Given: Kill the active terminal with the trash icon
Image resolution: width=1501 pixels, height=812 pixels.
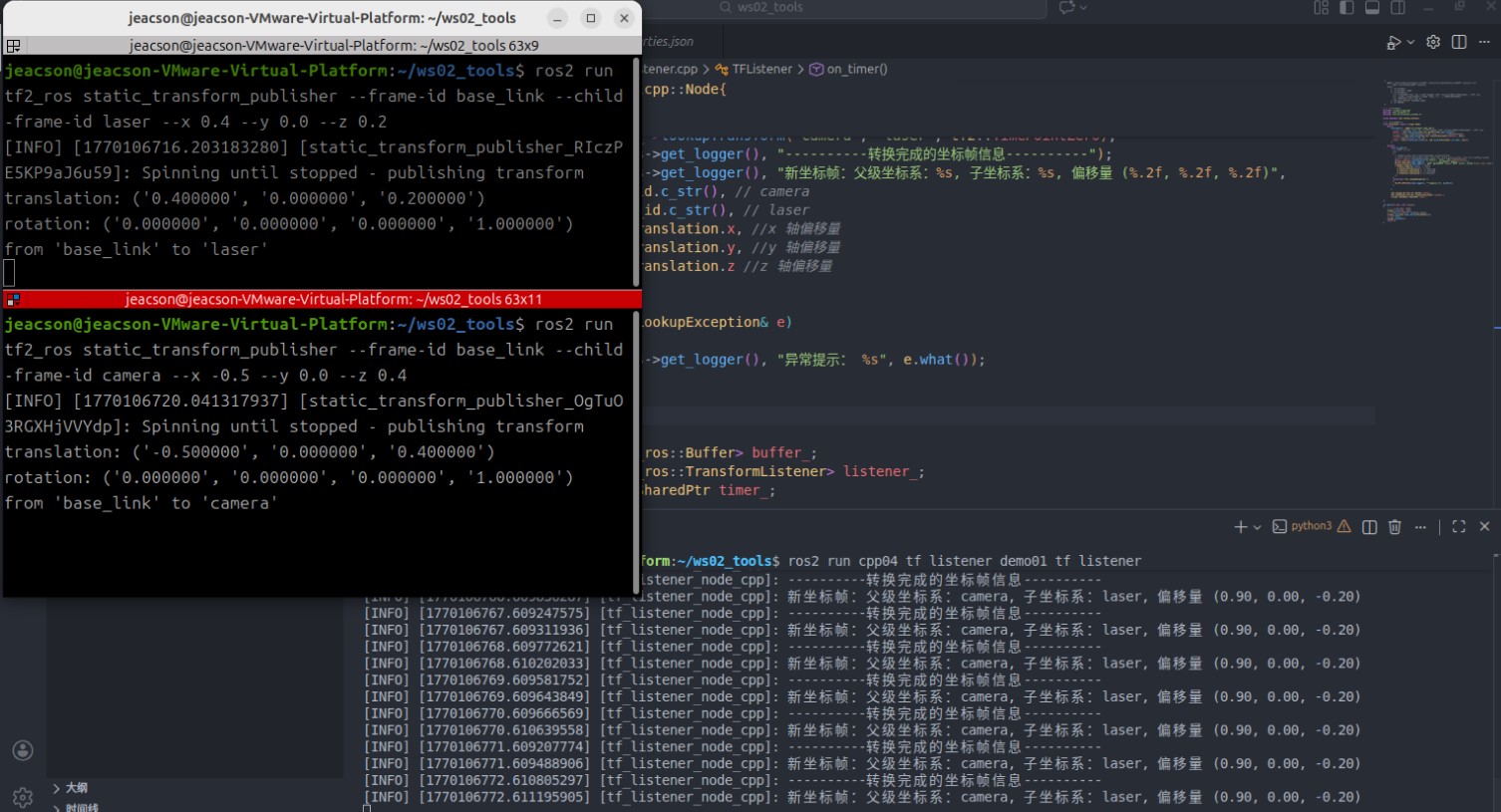Looking at the screenshot, I should pyautogui.click(x=1394, y=526).
